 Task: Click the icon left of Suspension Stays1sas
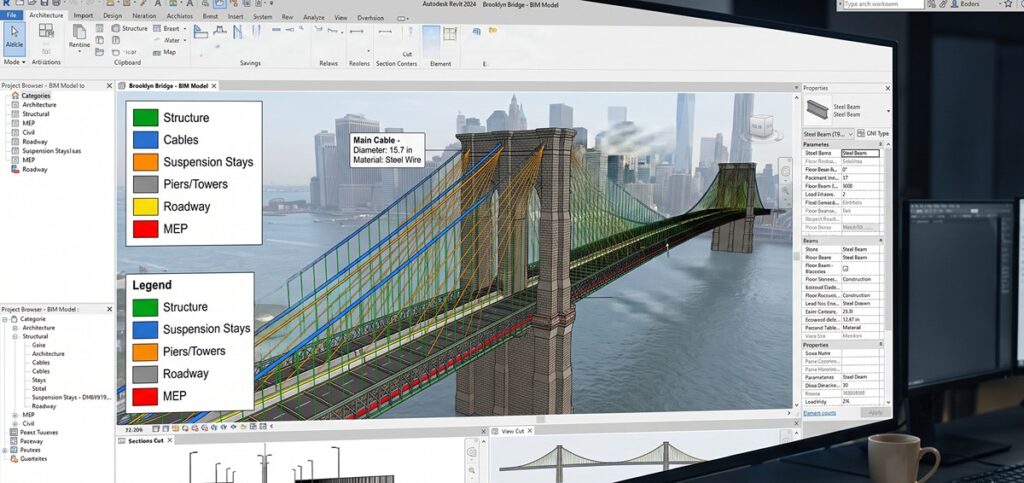pos(15,151)
